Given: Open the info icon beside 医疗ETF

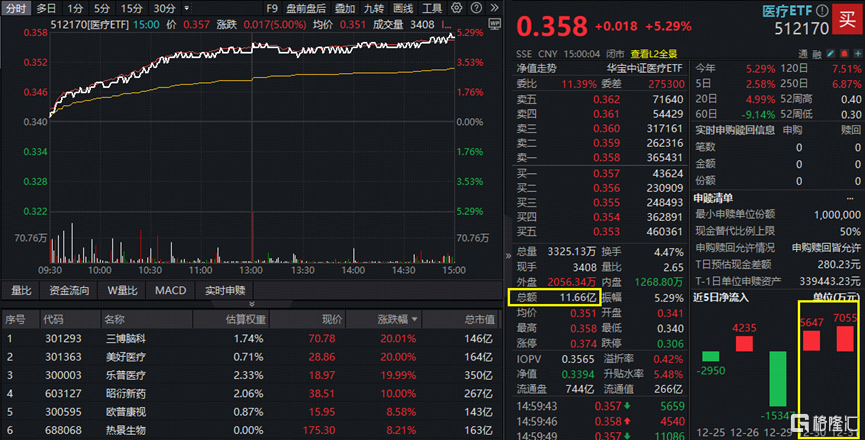Looking at the screenshot, I should 822,10.
